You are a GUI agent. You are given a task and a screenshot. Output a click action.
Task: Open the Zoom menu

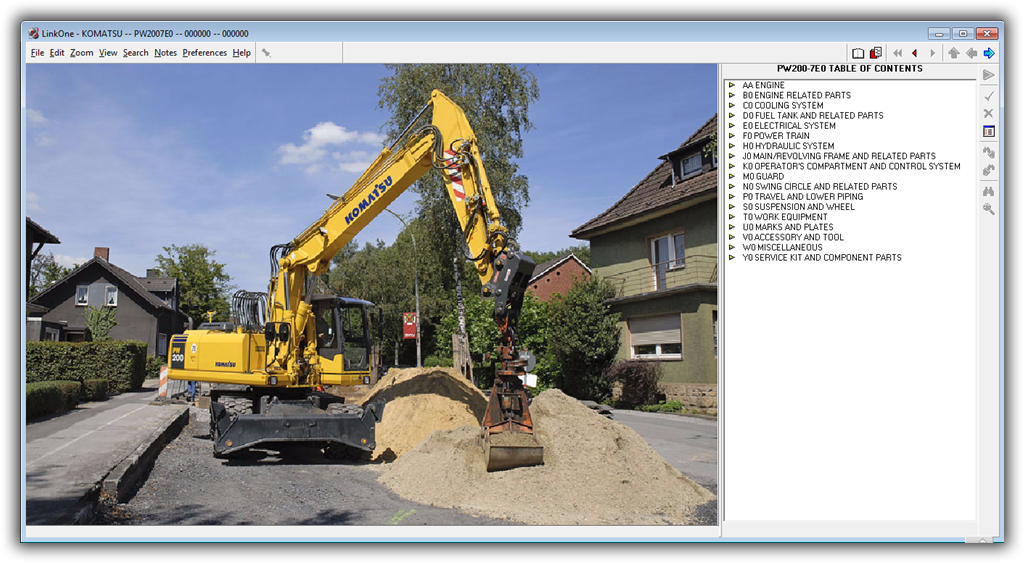(x=82, y=53)
